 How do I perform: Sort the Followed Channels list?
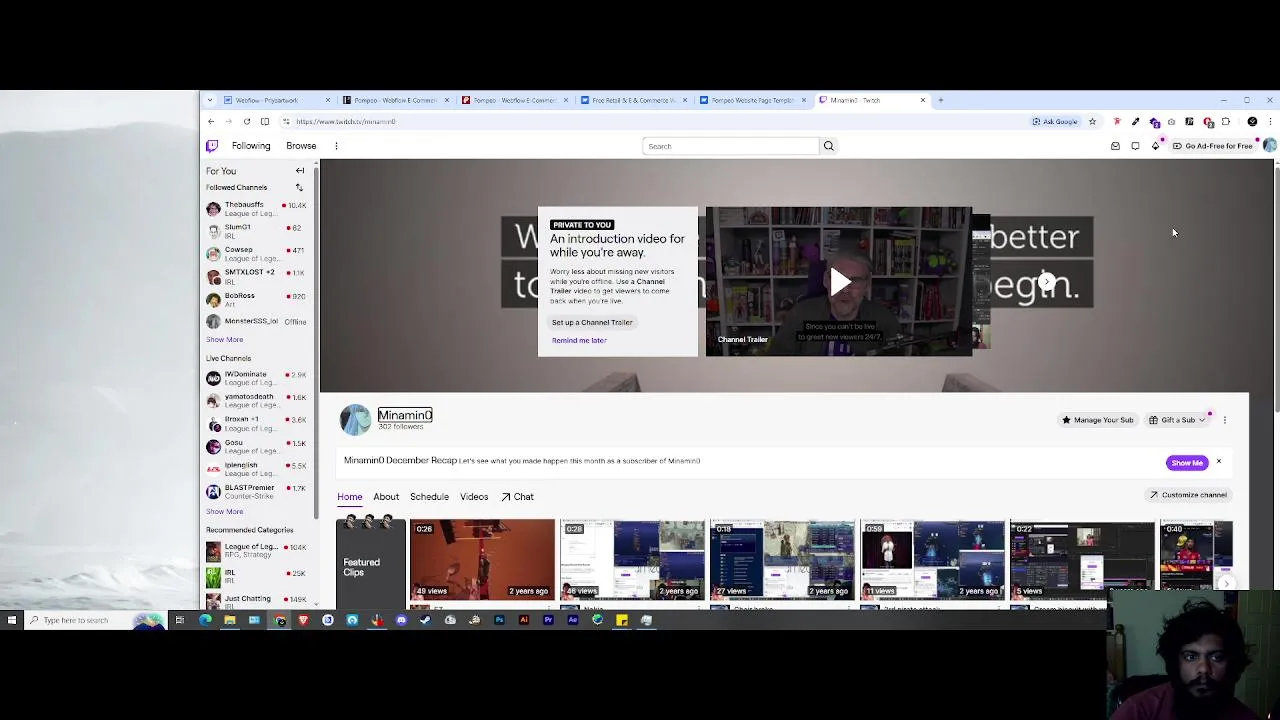(x=299, y=187)
